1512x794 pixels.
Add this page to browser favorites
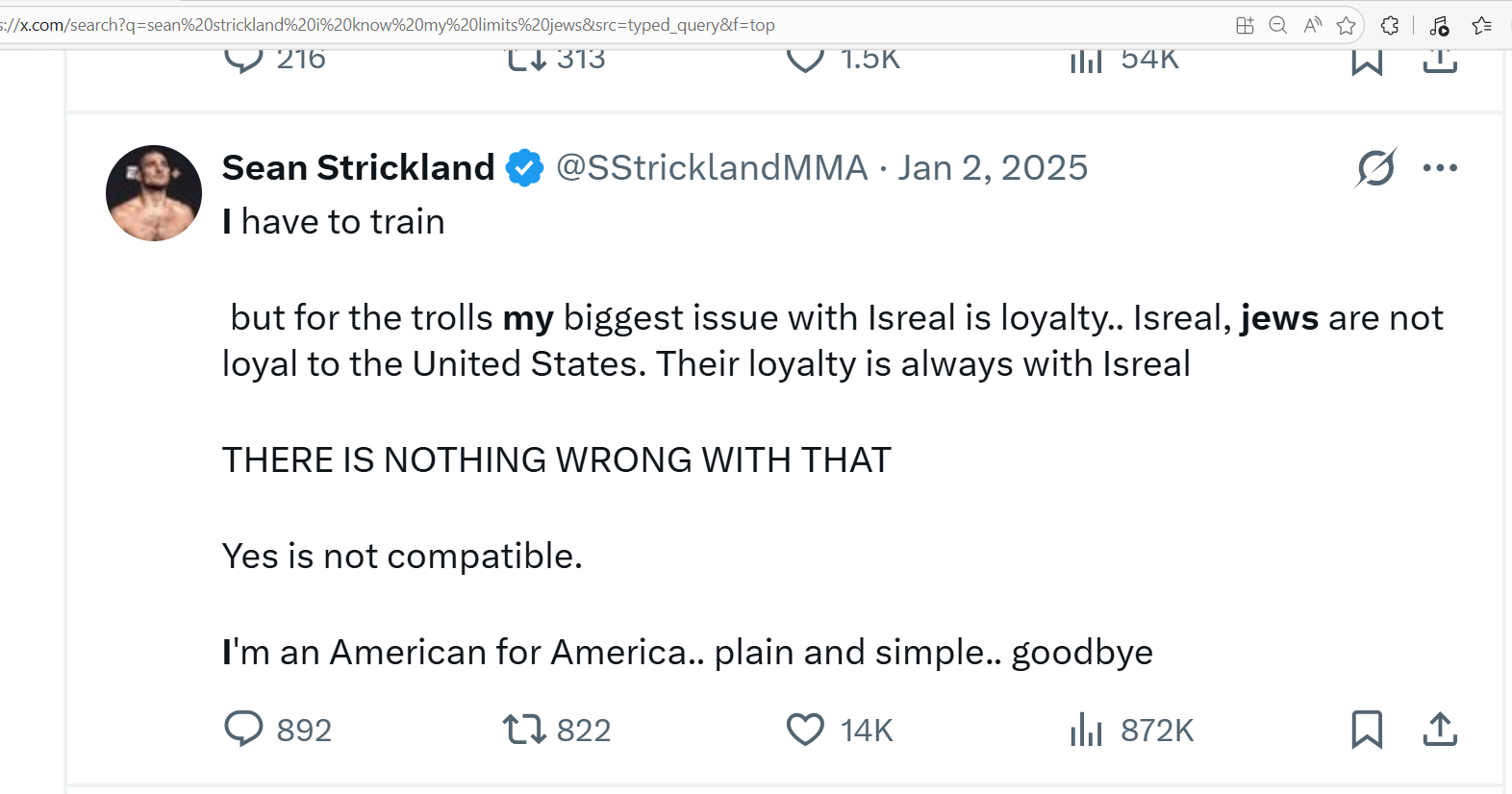(x=1347, y=25)
